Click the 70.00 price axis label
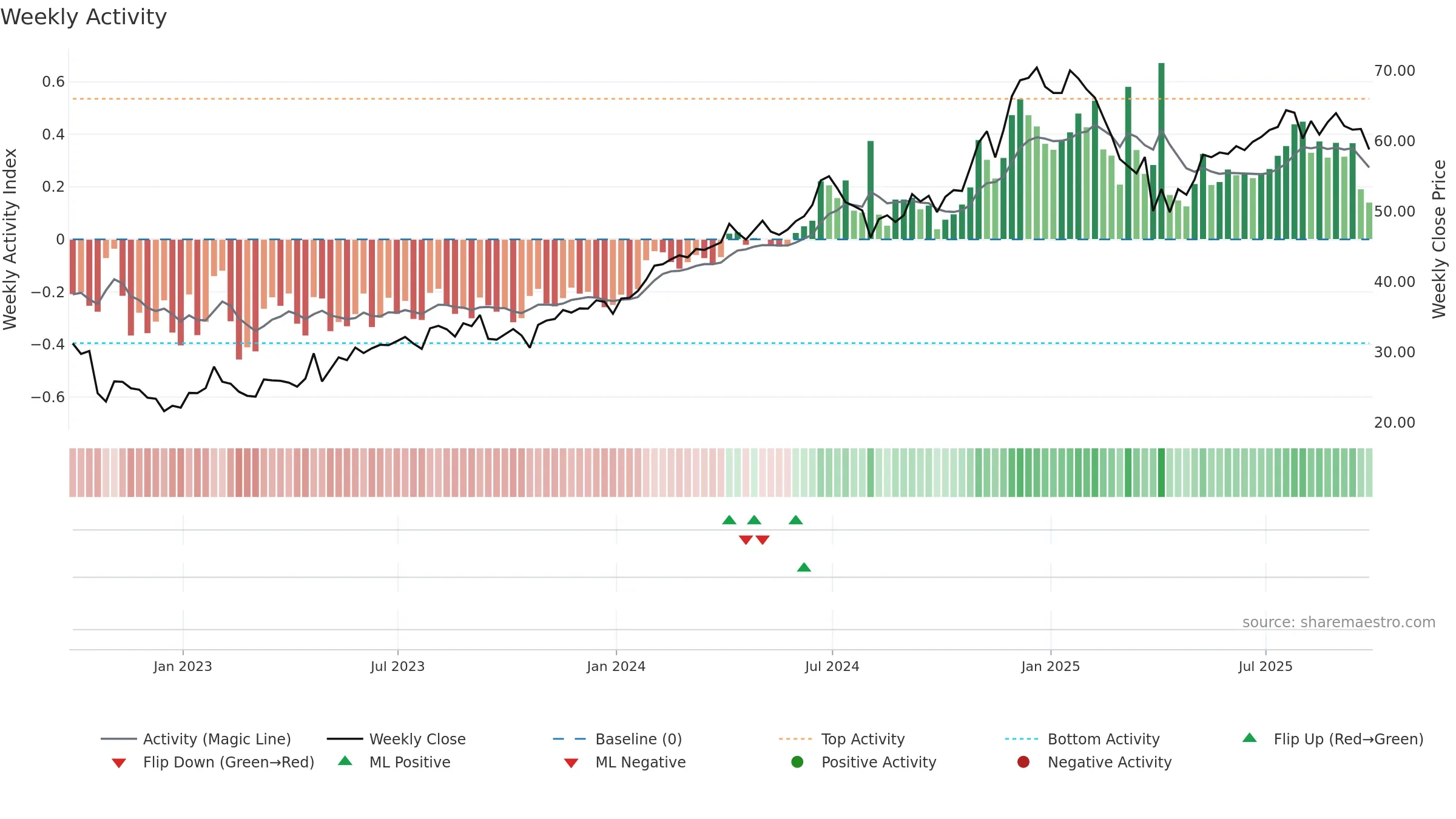1456x819 pixels. pos(1394,70)
